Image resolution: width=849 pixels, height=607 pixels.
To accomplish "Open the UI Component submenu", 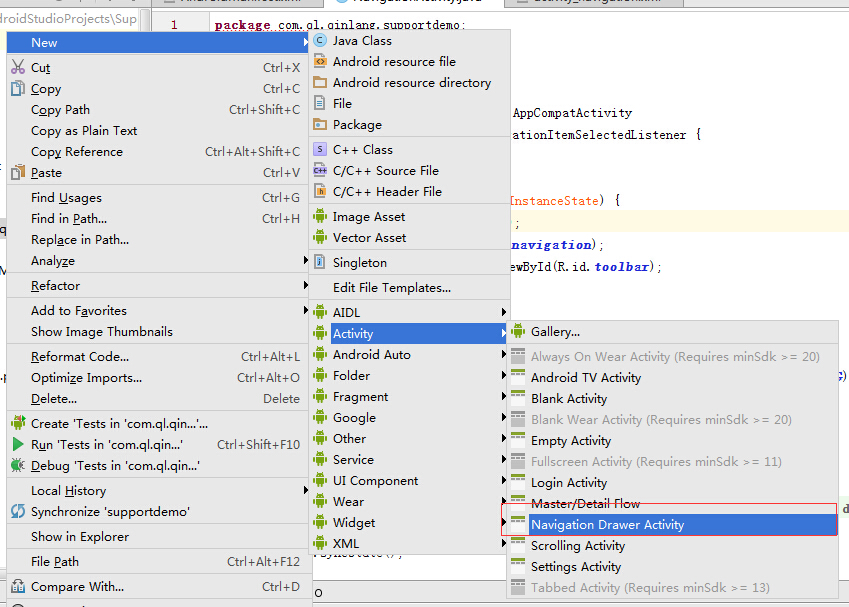I will 410,480.
